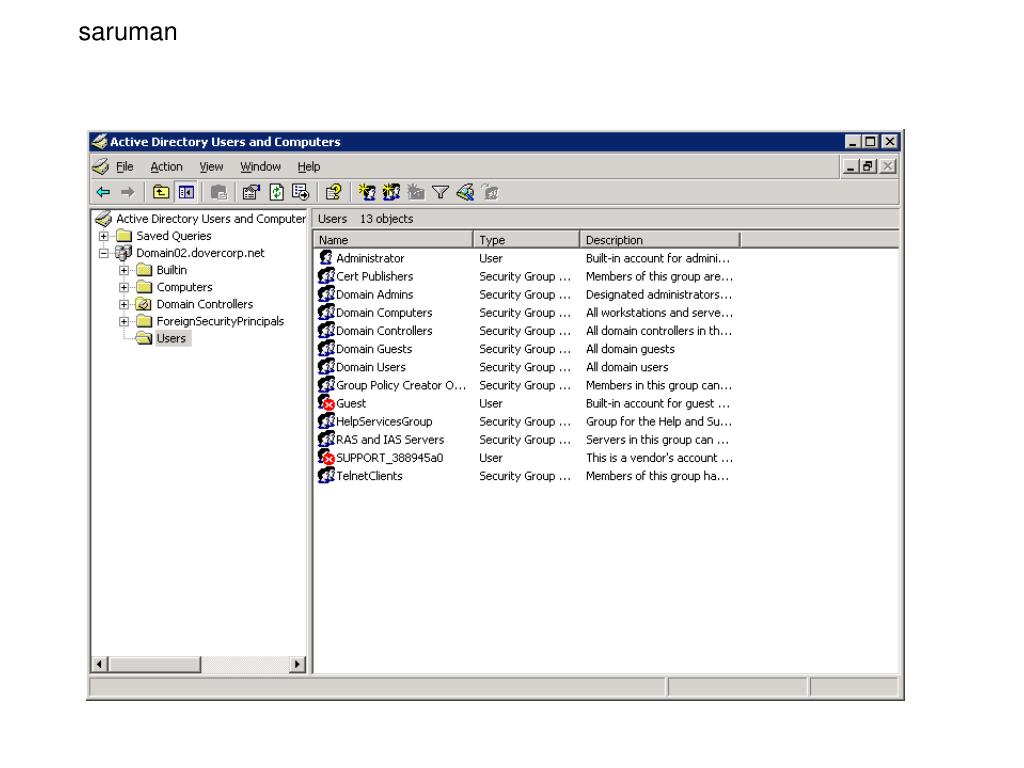Click the Filter options funnel icon
Screen dimensions: 1024x768
[x=441, y=192]
